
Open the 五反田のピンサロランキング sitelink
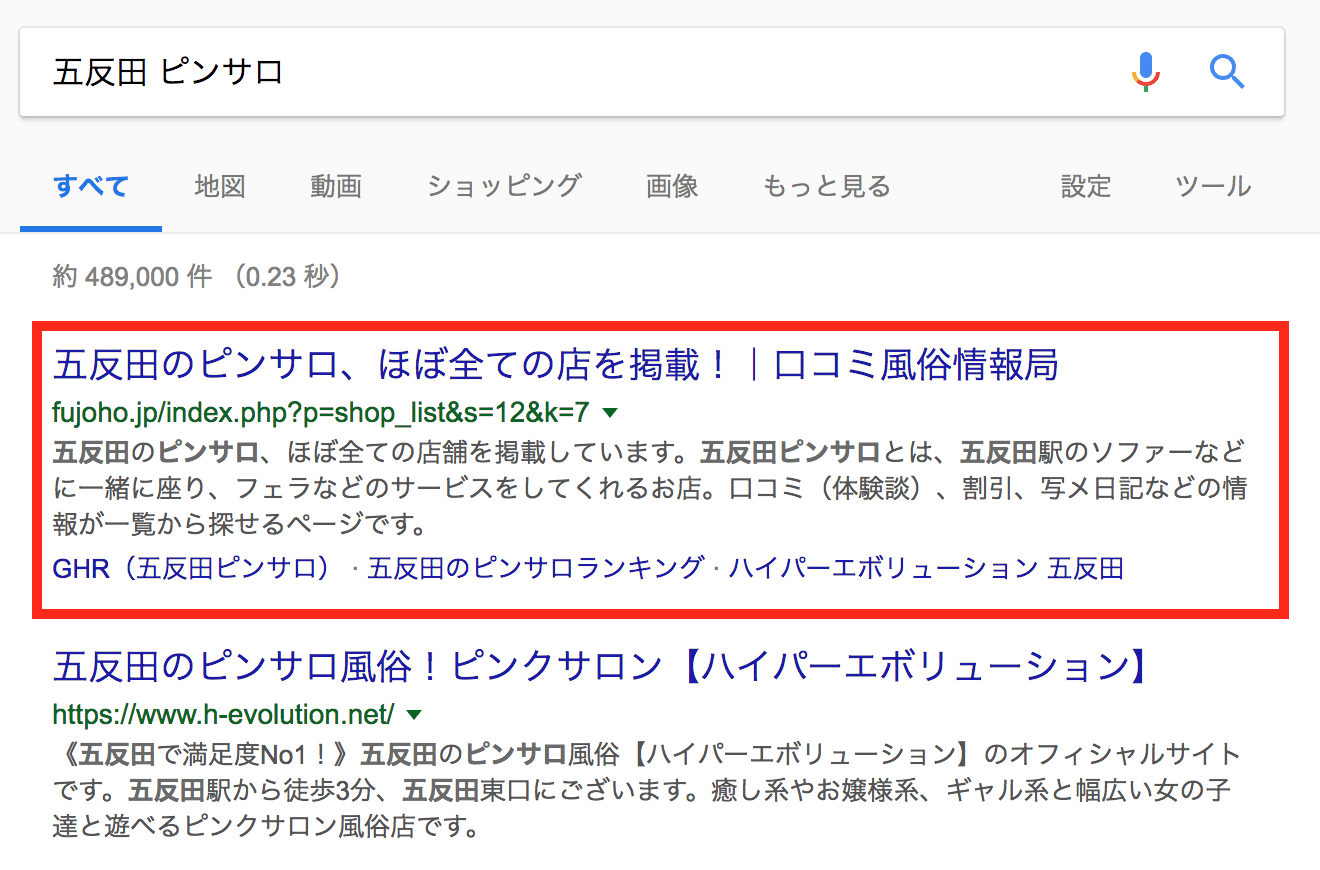coord(535,569)
